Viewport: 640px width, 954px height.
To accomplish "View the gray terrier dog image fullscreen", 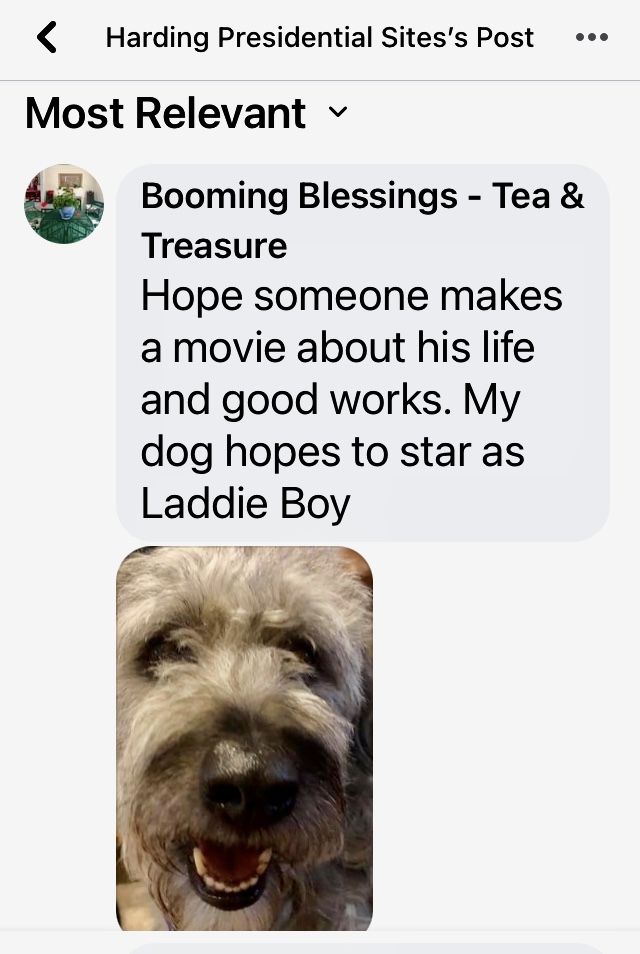I will click(245, 738).
